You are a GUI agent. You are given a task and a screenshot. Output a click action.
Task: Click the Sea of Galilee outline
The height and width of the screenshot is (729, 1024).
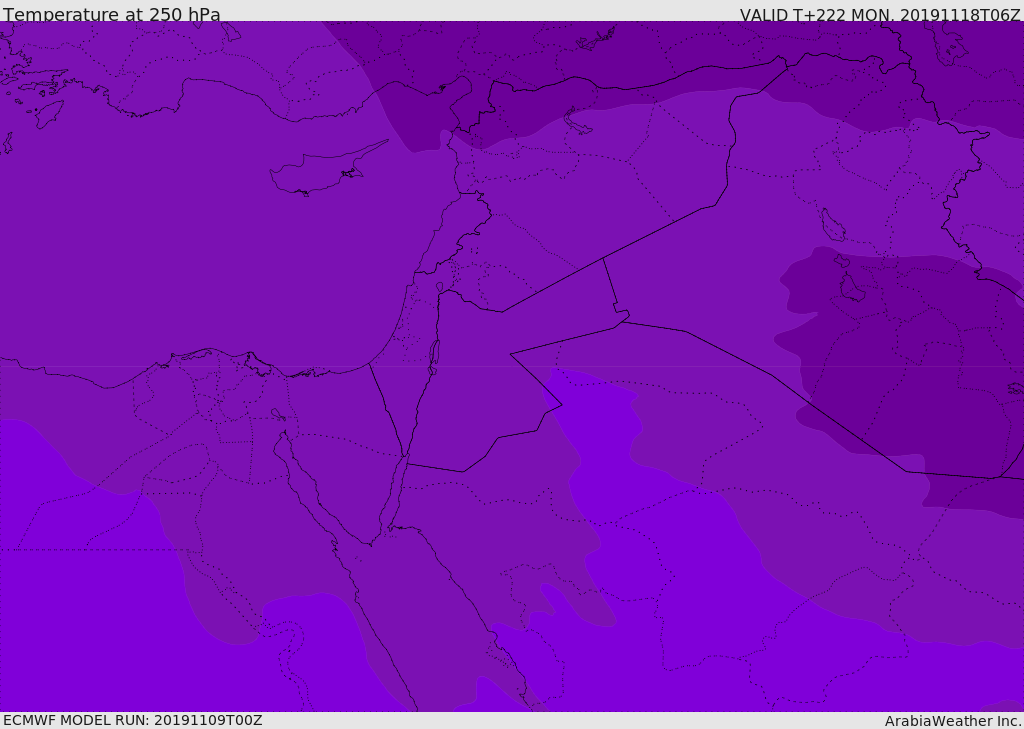point(440,287)
